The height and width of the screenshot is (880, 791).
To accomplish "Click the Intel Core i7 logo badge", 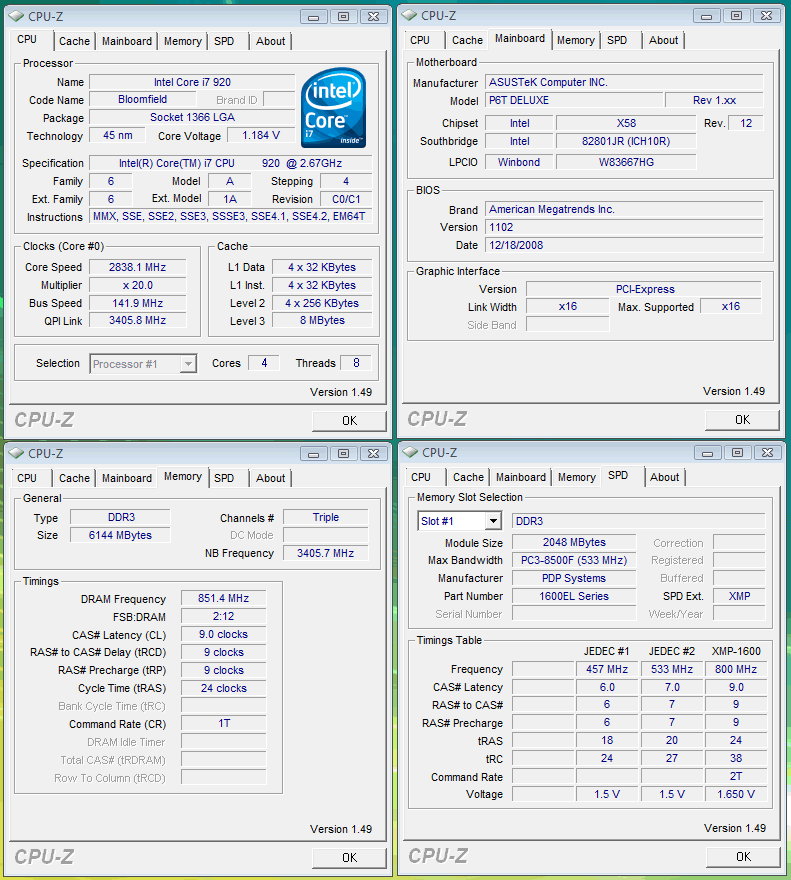I will tap(334, 108).
